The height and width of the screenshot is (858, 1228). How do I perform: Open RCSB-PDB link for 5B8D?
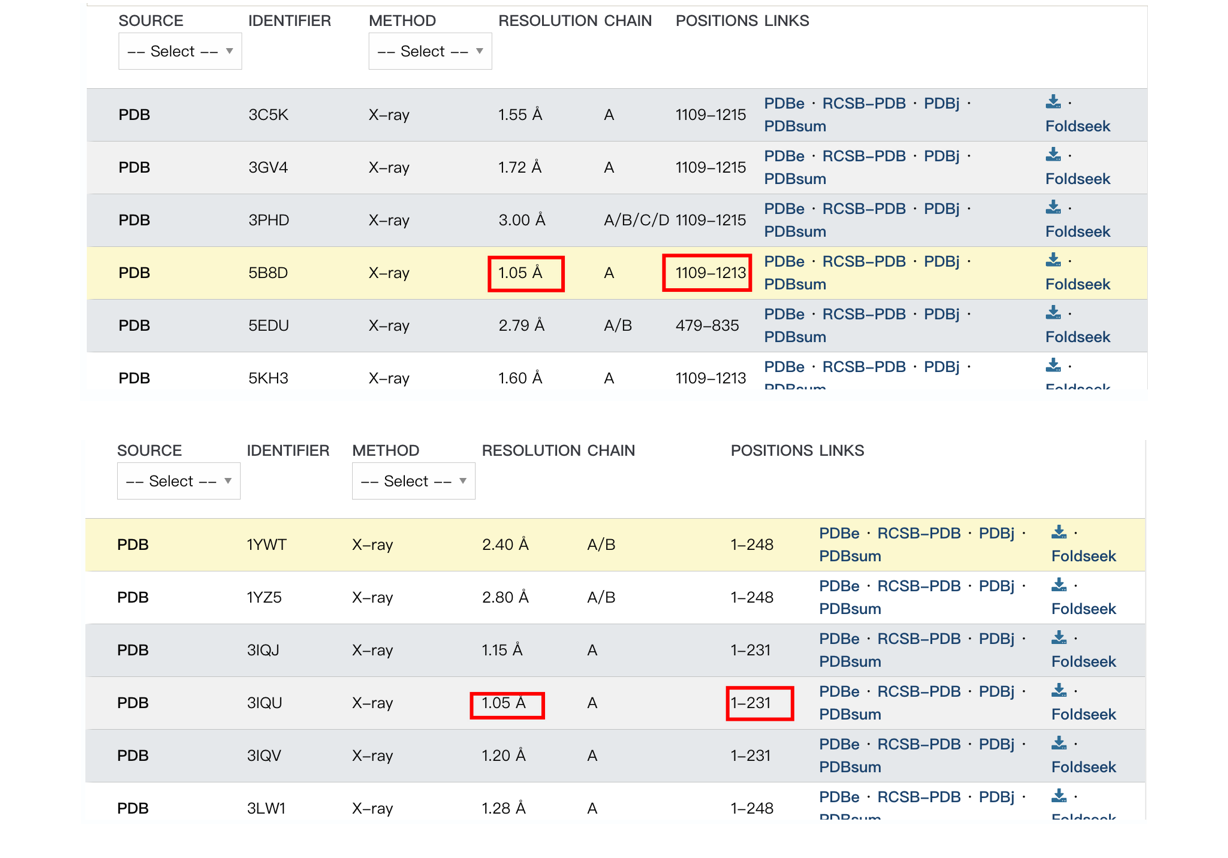pyautogui.click(x=864, y=261)
